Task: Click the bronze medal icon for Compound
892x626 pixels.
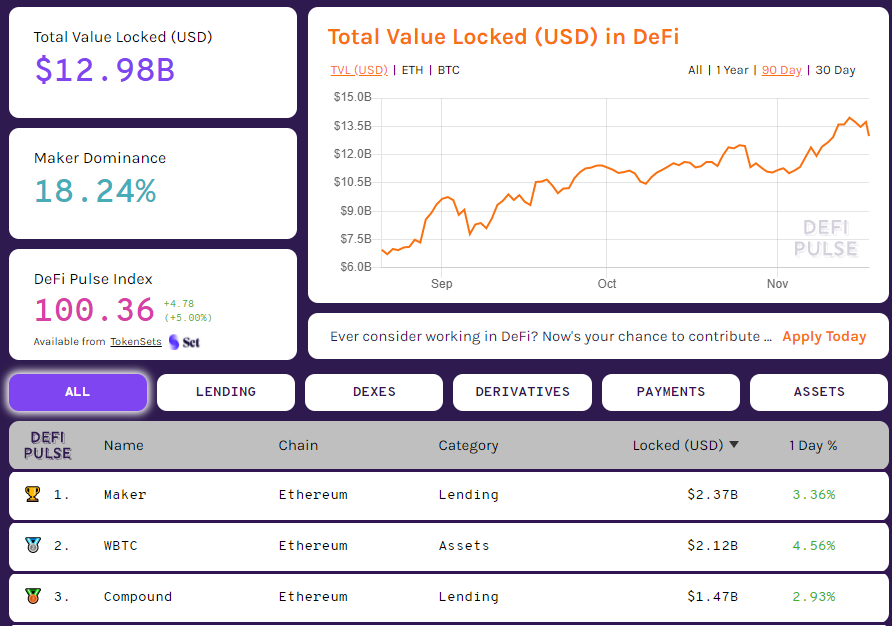Action: coord(33,596)
